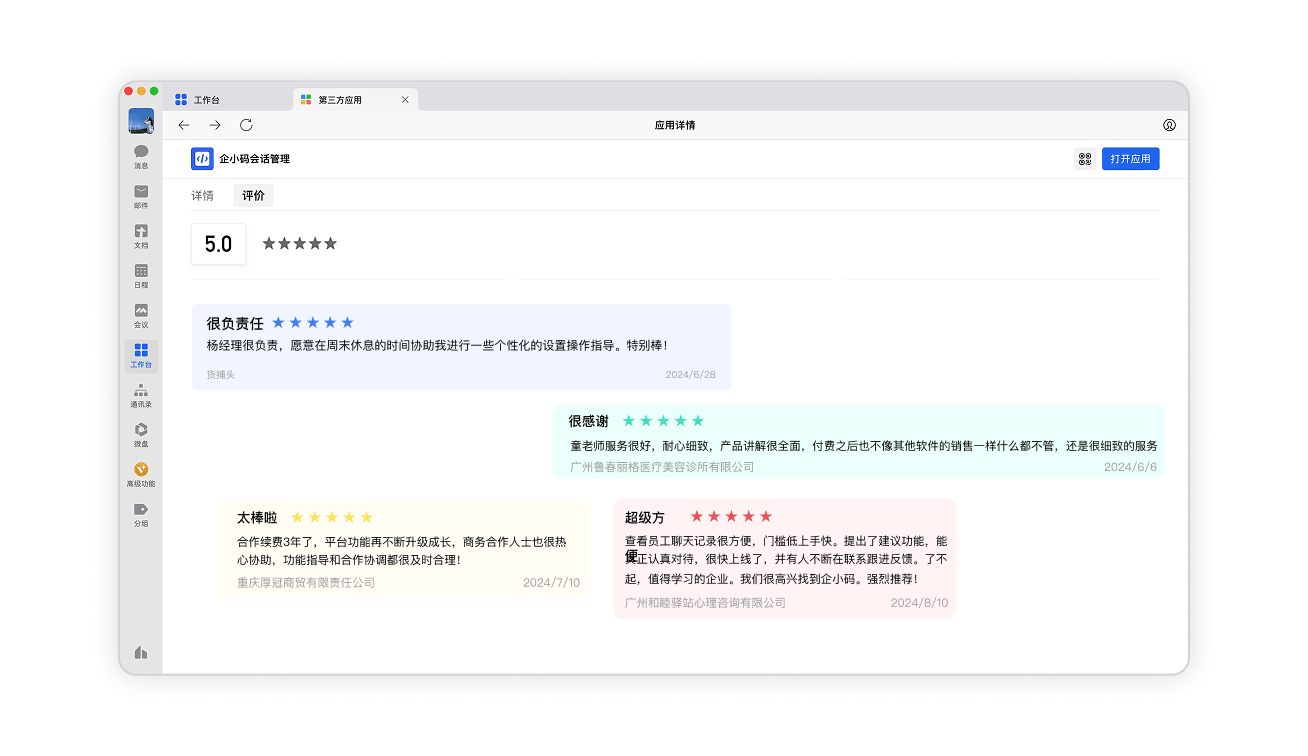
Task: Switch to the 工作台 browser tab
Action: (207, 100)
